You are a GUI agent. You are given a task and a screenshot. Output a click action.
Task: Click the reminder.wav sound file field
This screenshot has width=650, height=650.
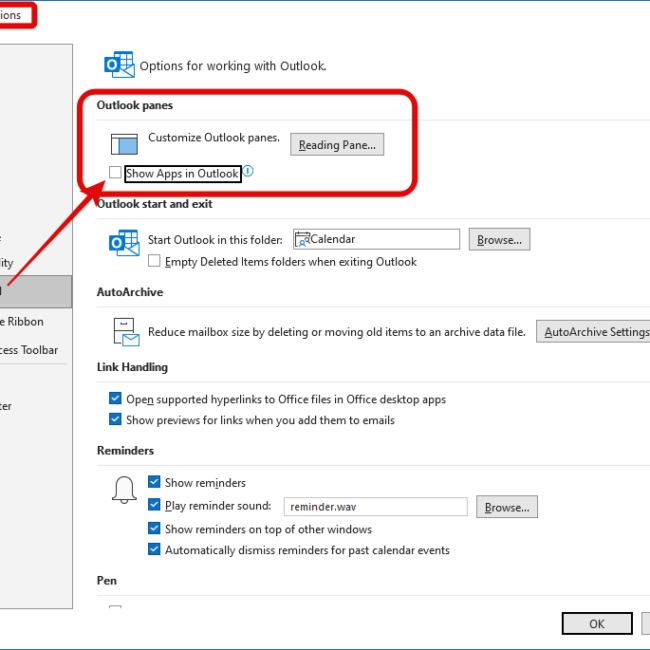tap(376, 507)
